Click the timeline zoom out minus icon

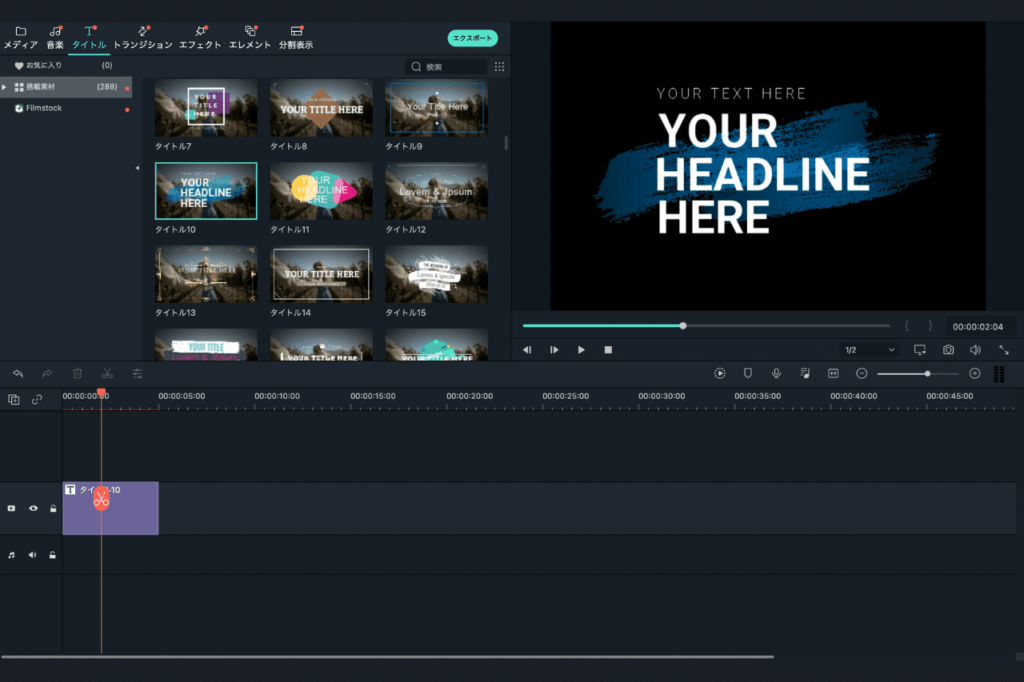pyautogui.click(x=862, y=374)
